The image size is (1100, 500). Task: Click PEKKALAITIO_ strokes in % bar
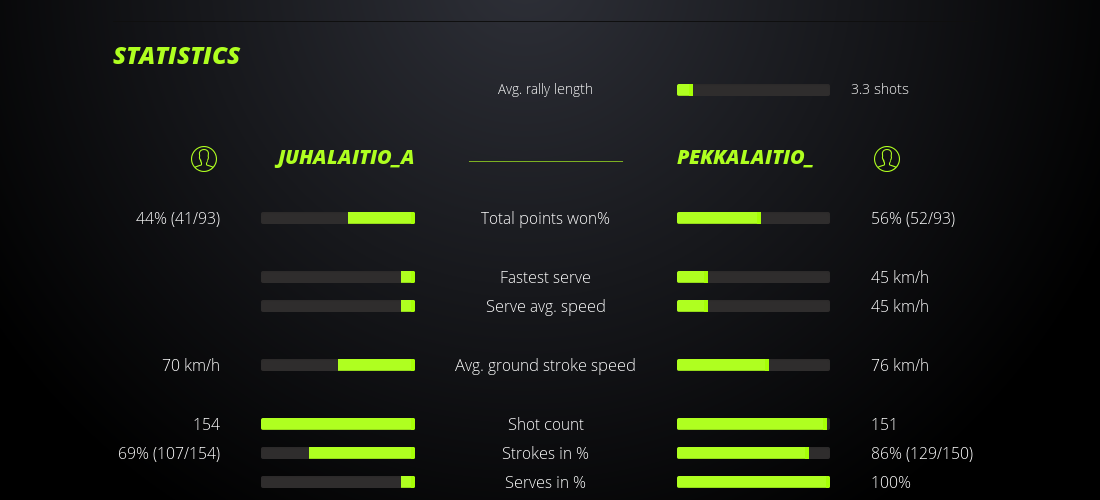point(753,453)
